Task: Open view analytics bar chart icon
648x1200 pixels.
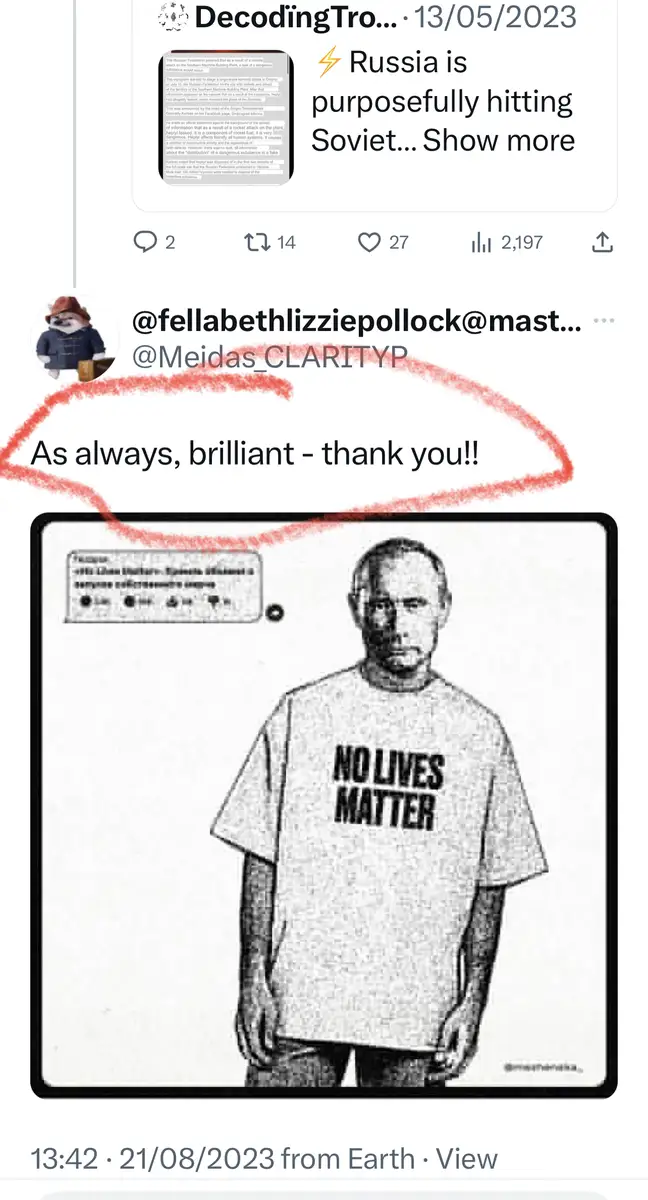Action: tap(482, 241)
